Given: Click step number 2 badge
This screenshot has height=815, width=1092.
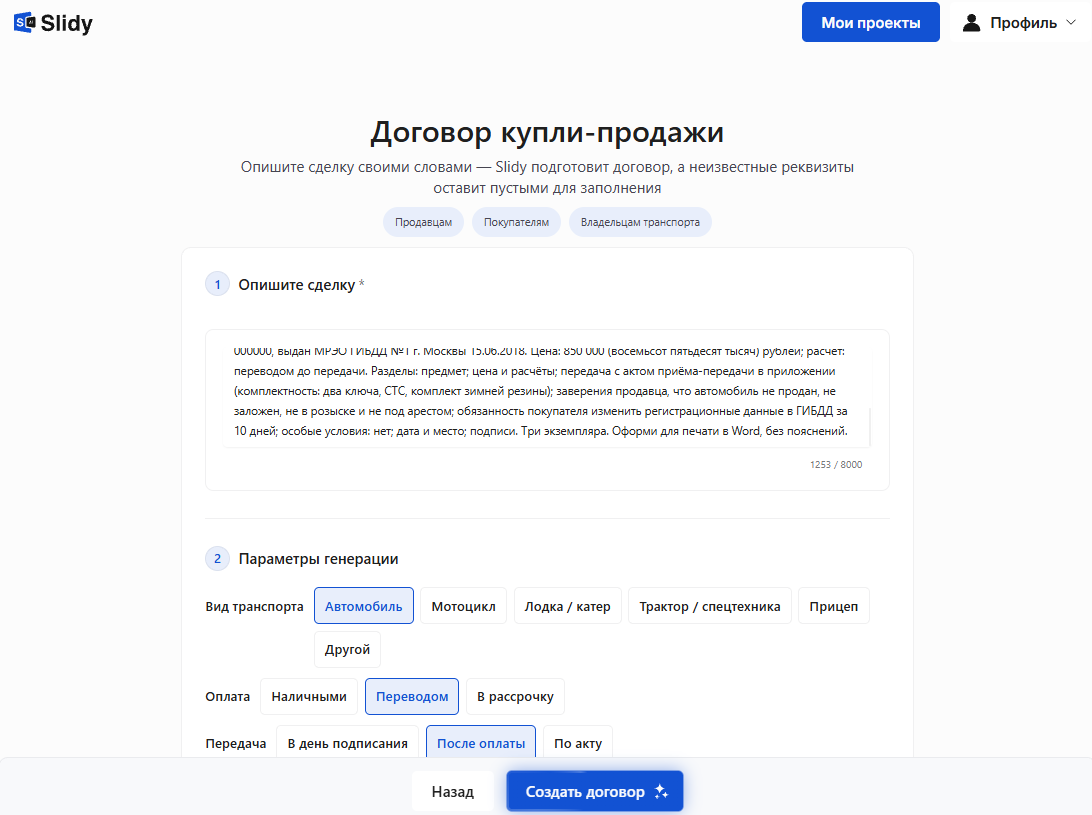Looking at the screenshot, I should coord(217,559).
